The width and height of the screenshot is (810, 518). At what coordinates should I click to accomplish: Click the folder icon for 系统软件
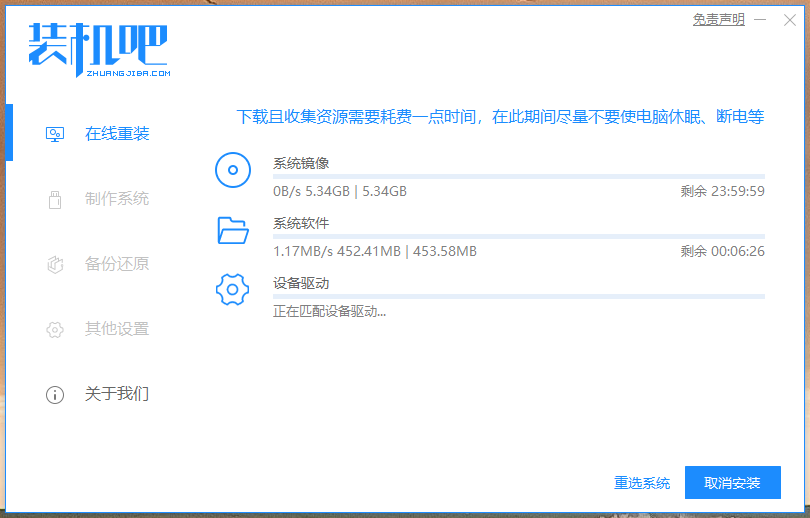(233, 230)
